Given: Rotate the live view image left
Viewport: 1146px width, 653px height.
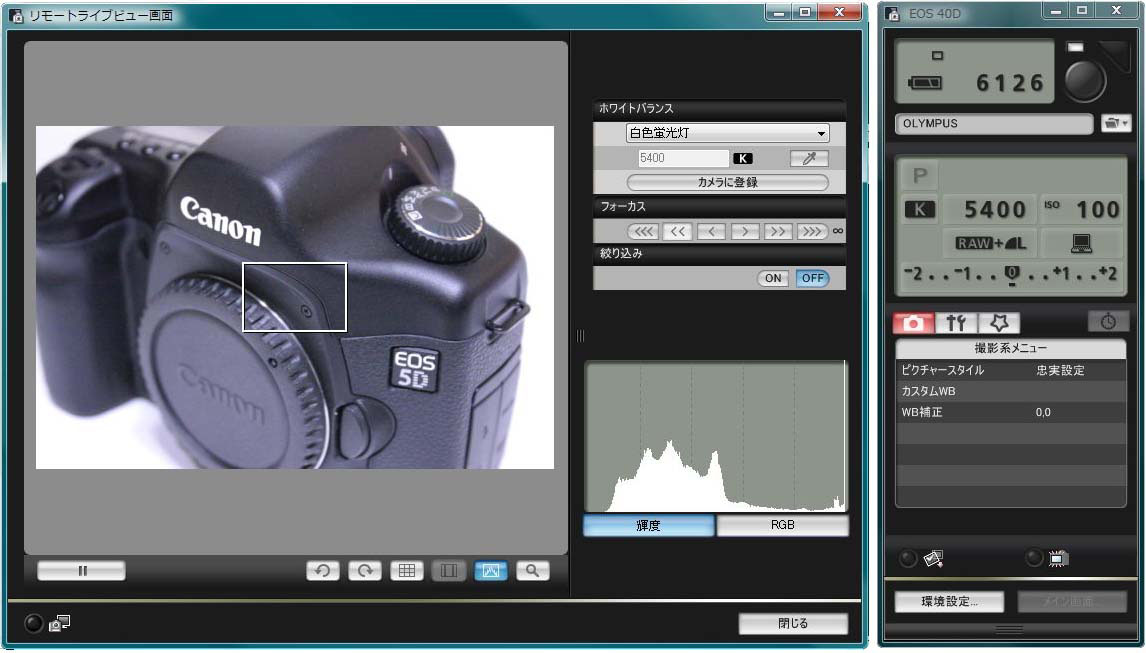Looking at the screenshot, I should [x=322, y=570].
